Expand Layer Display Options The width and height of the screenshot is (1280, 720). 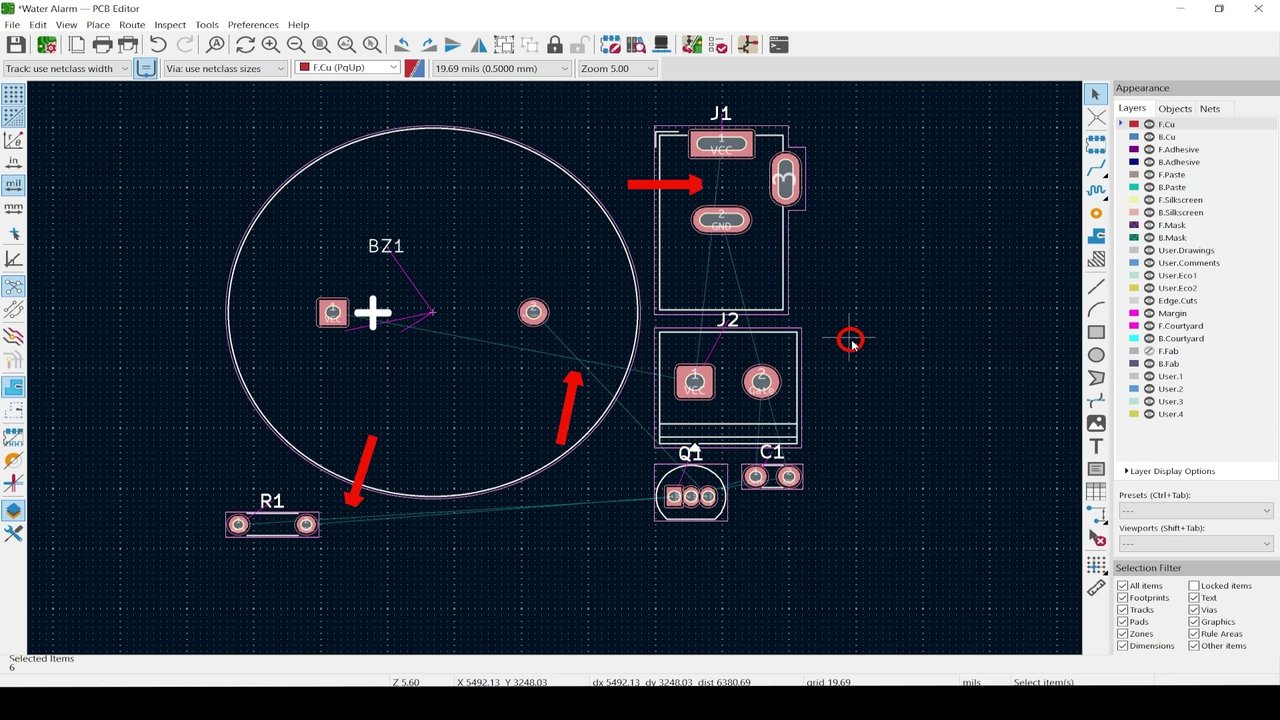[1170, 471]
